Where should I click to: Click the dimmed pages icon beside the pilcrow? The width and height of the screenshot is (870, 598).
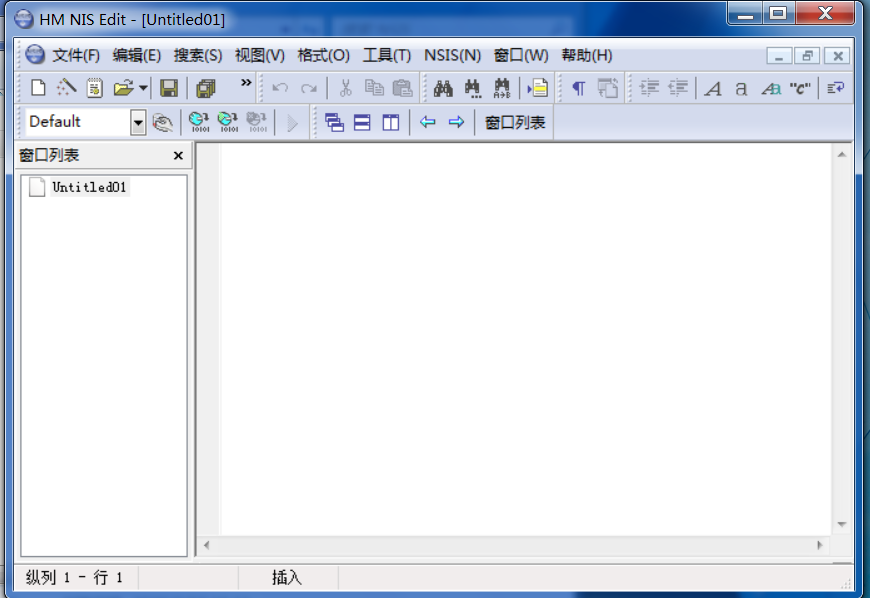point(608,88)
